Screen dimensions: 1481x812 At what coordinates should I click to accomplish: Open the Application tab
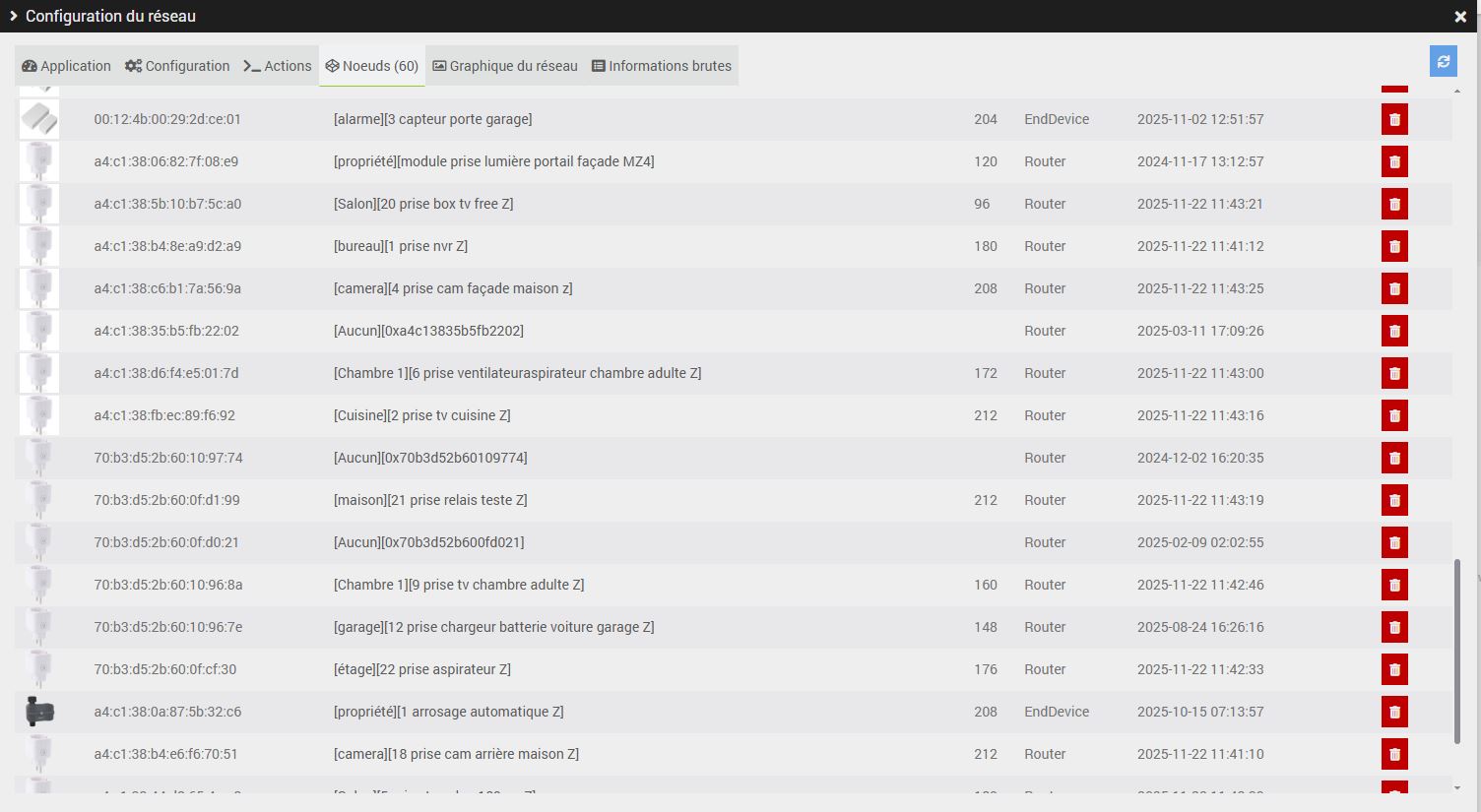(66, 66)
